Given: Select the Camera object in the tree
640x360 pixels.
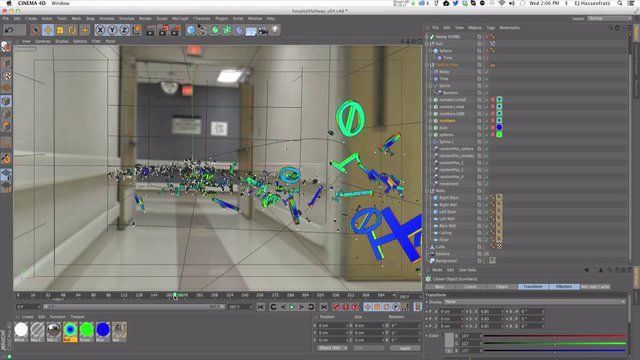Looking at the screenshot, I should click(442, 254).
